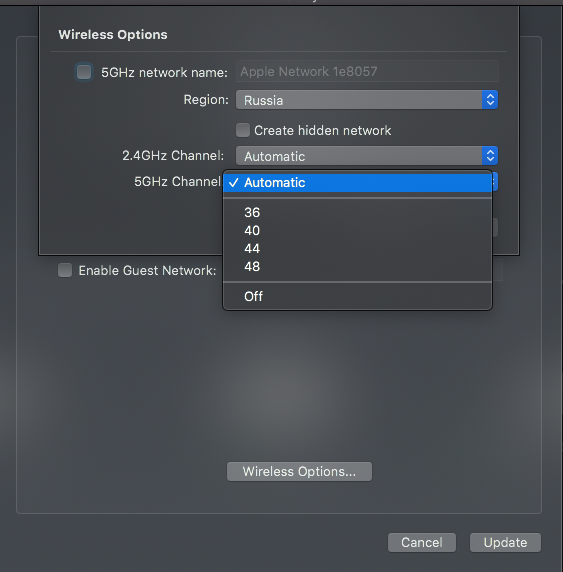The image size is (563, 572).
Task: Tick the Enable Guest Network checkbox
Action: click(65, 270)
